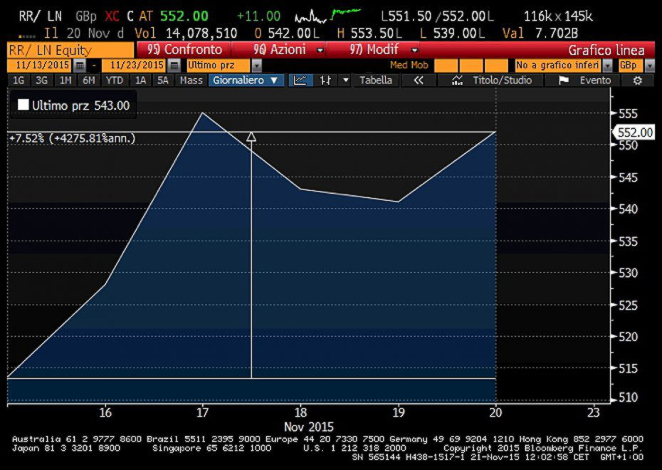The width and height of the screenshot is (662, 470).
Task: Toggle the Ultimo prz legend checkbox
Action: 23,105
